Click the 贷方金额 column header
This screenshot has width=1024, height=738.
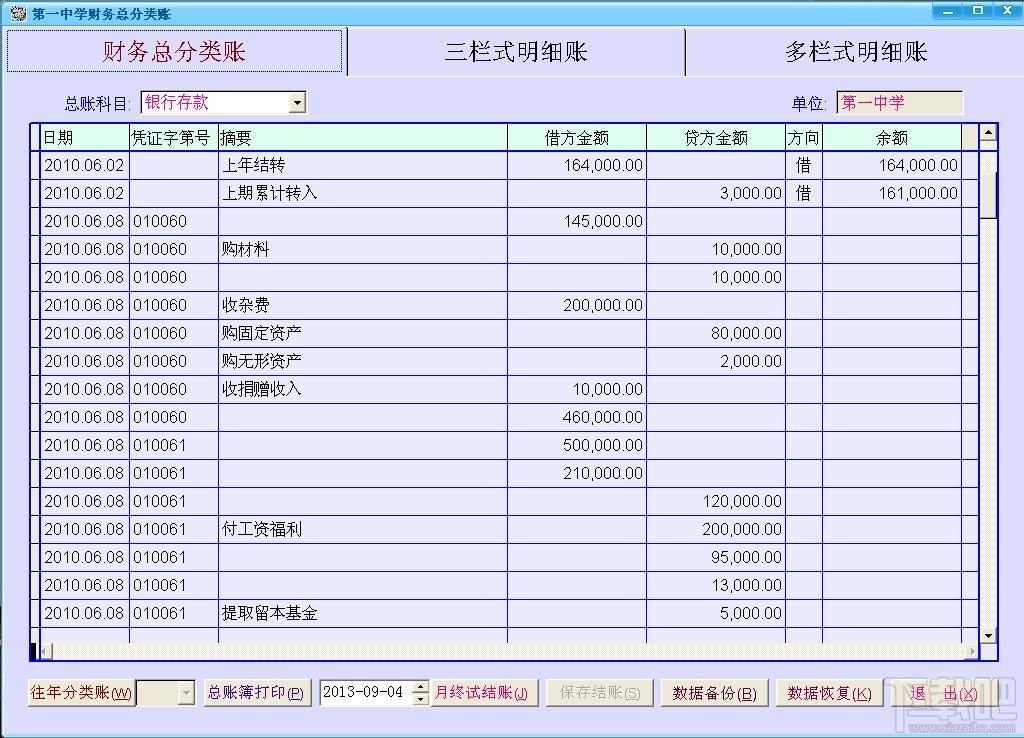coord(716,138)
